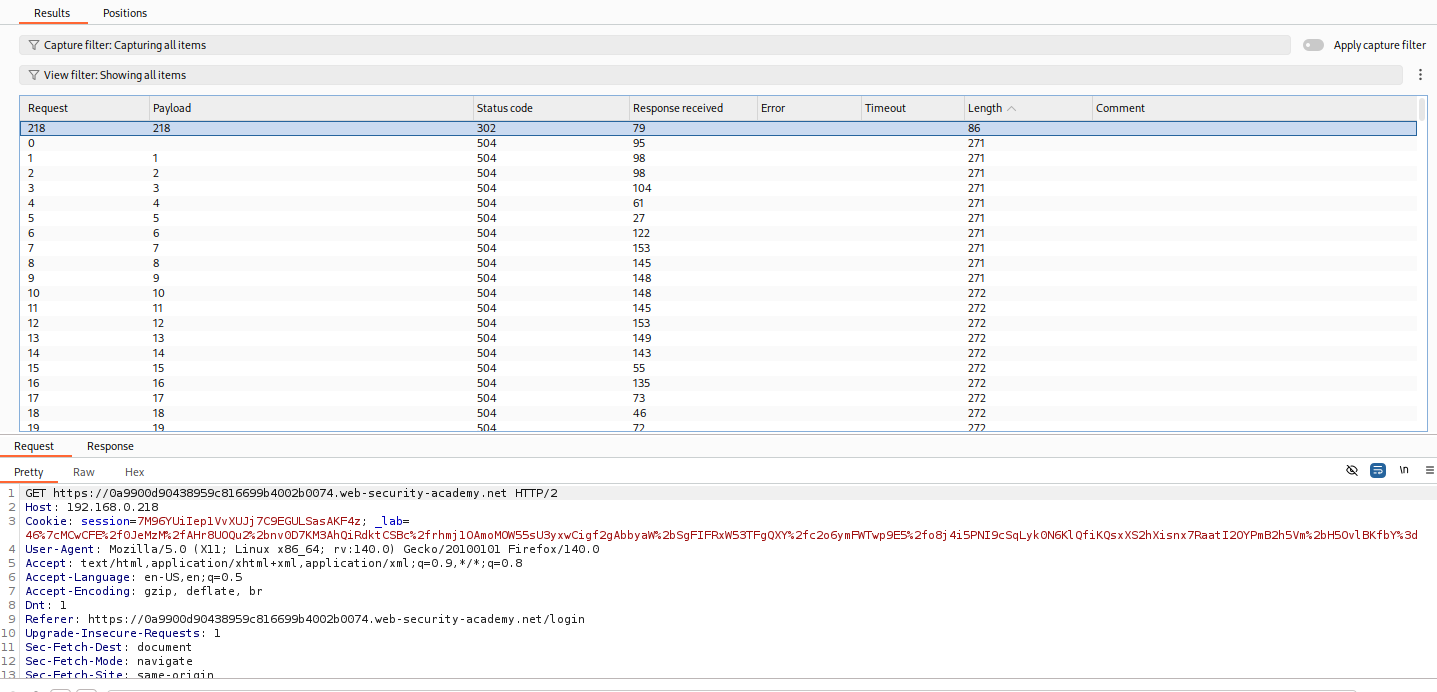Switch the message view to Raw

point(84,472)
